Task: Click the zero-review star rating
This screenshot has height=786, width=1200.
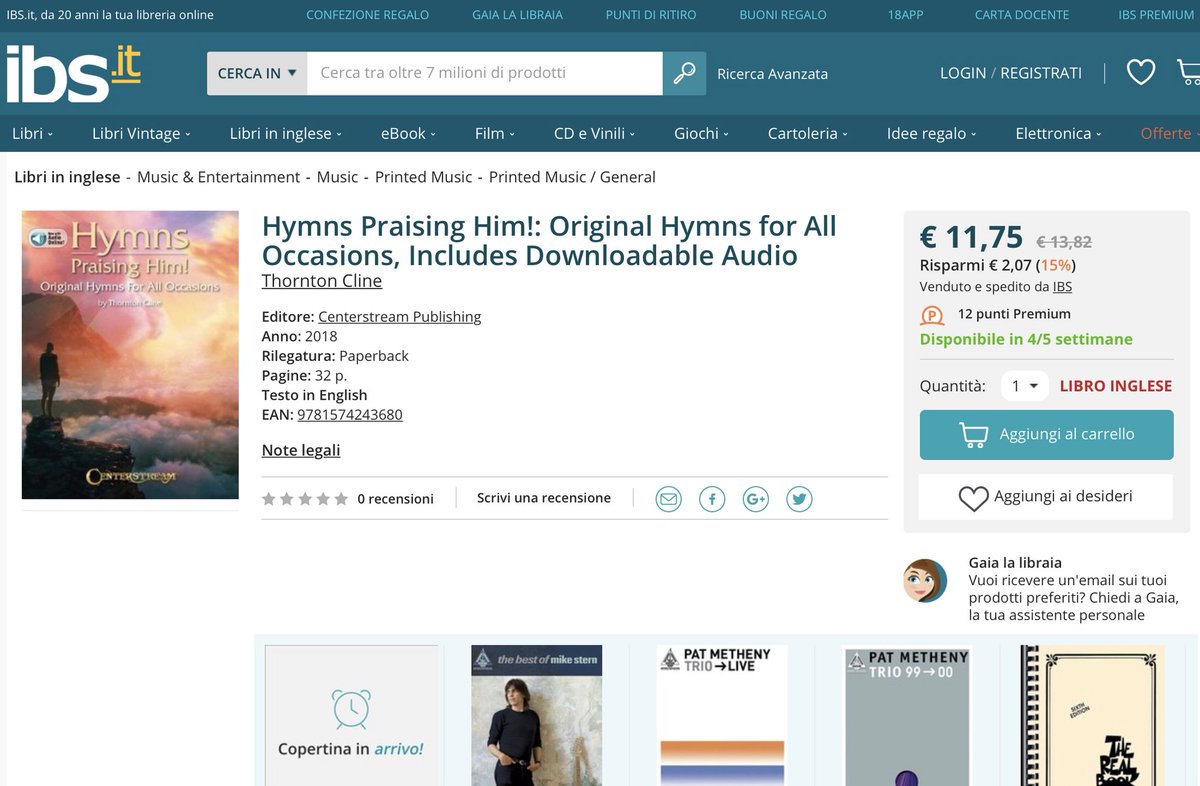Action: [305, 499]
